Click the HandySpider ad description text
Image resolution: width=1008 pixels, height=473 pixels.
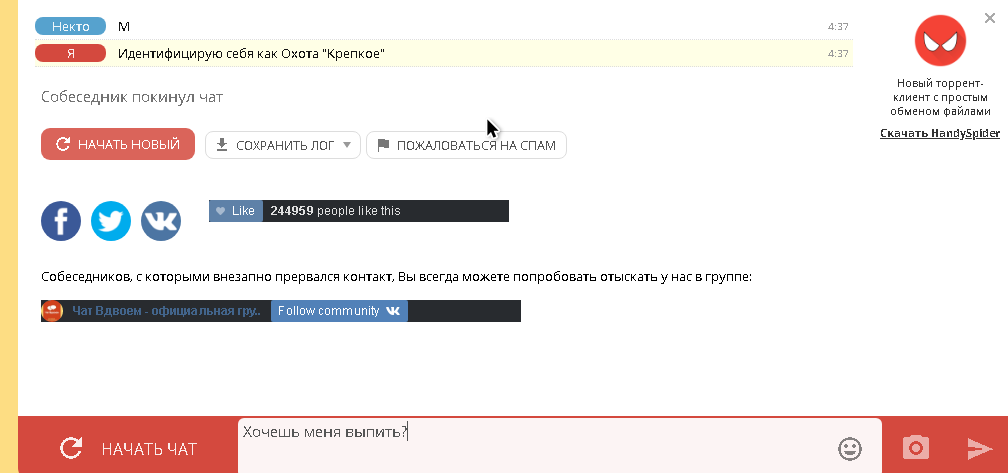tap(940, 97)
